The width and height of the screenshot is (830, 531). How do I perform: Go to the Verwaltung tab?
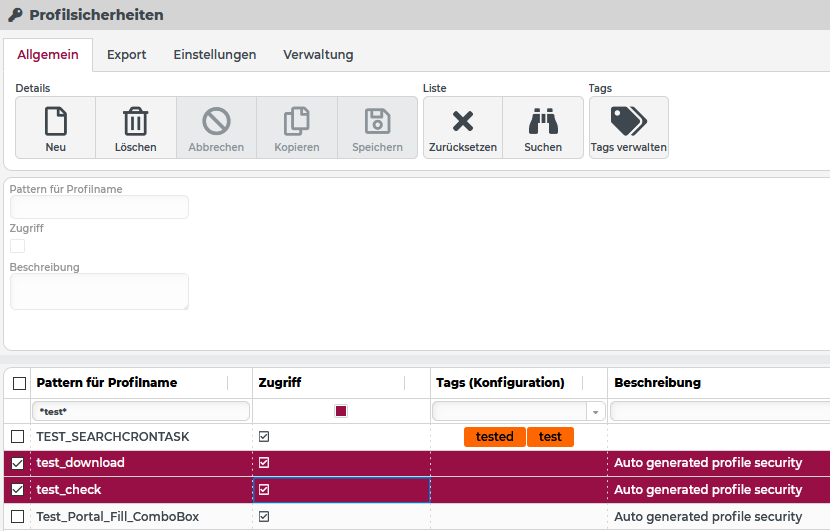point(318,55)
